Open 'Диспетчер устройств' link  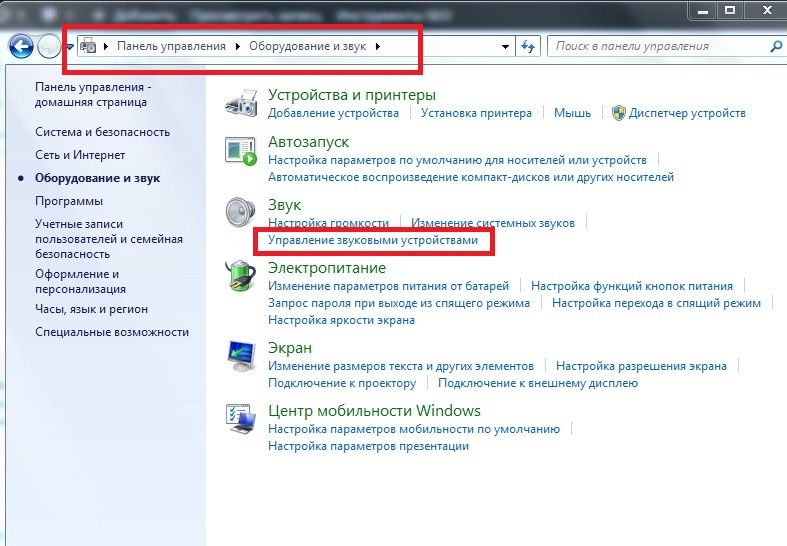pos(687,113)
